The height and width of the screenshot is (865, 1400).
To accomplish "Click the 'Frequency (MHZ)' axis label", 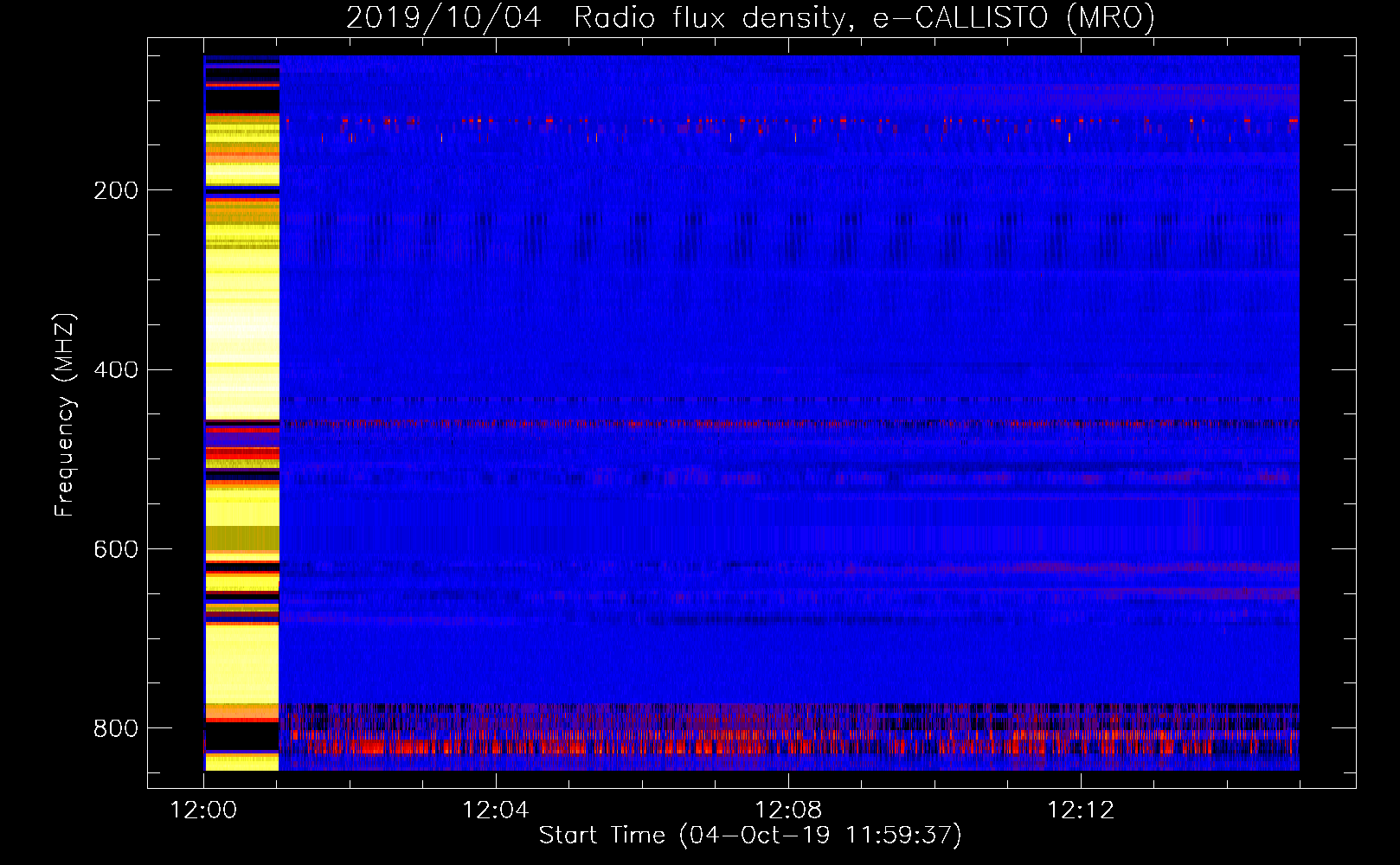I will coord(65,414).
